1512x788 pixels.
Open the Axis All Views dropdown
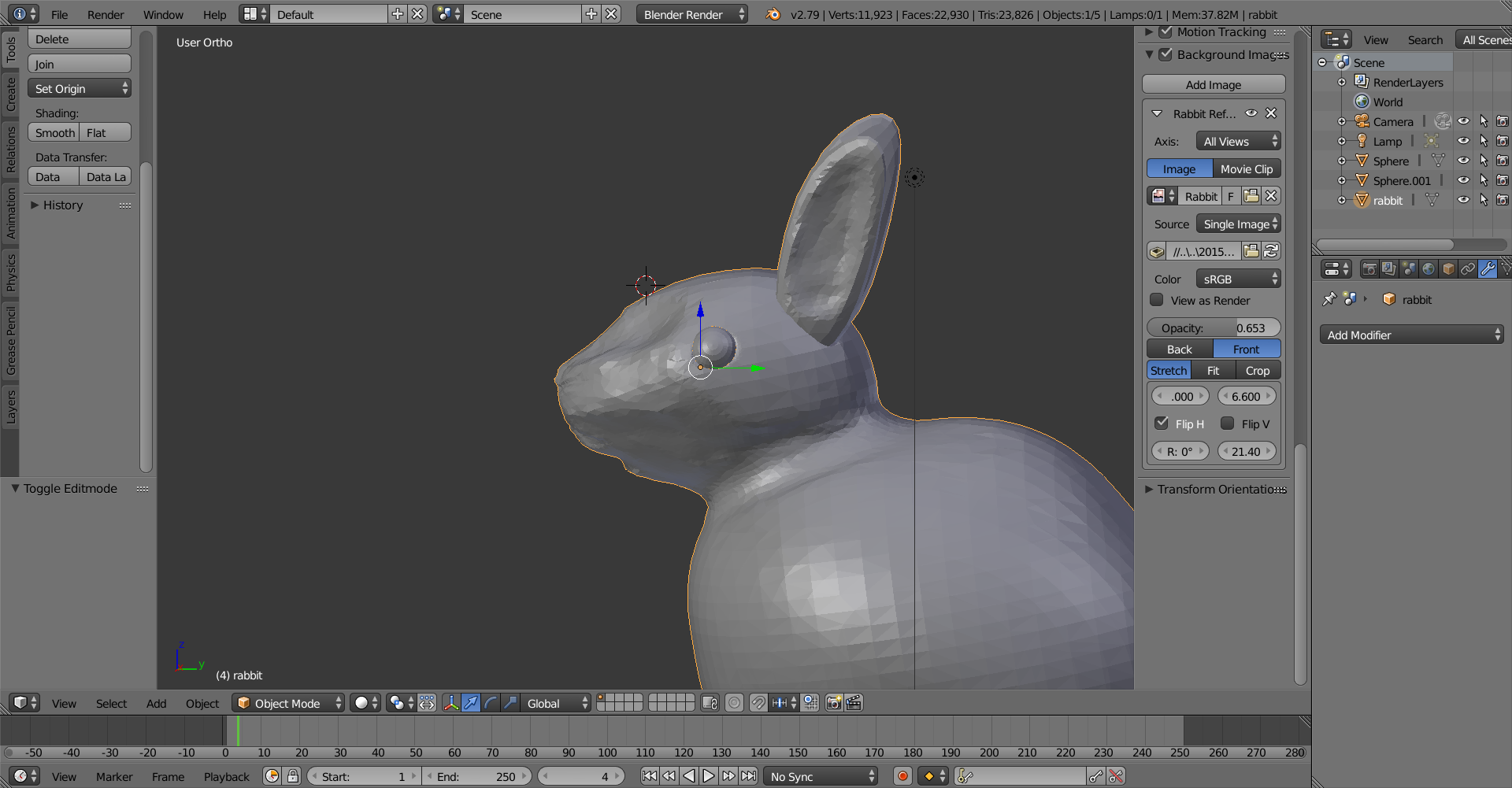[1239, 141]
